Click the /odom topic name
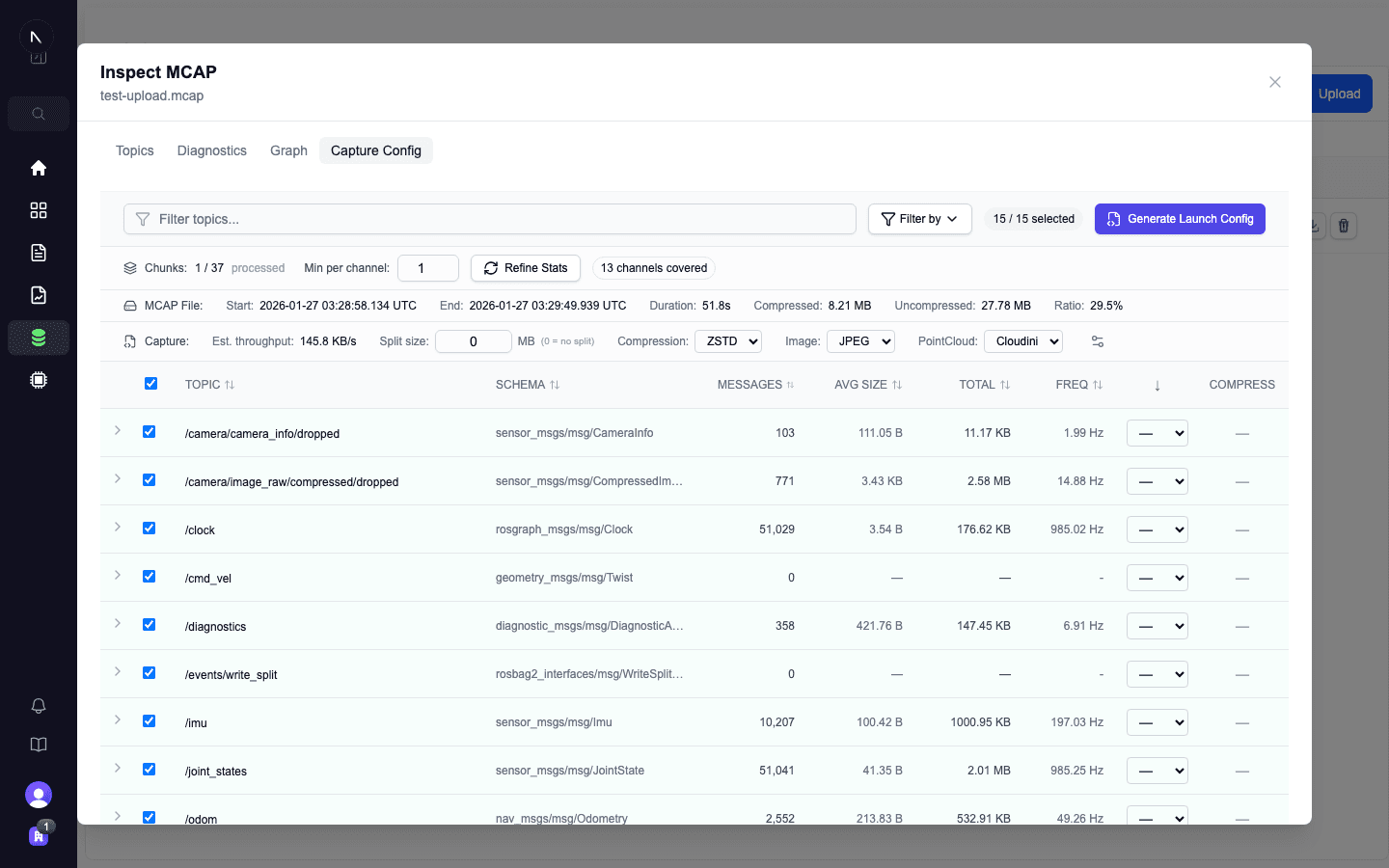The width and height of the screenshot is (1389, 868). coord(201,819)
